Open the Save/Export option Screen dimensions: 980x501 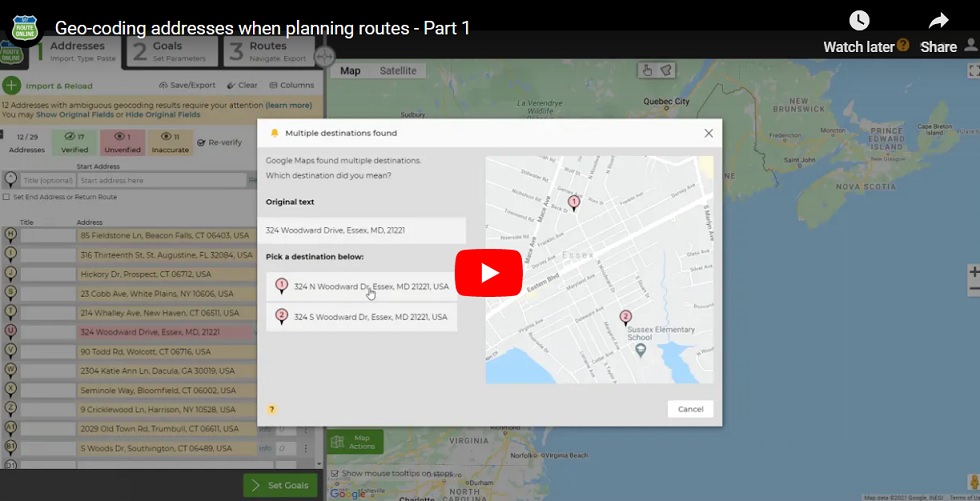tap(187, 86)
